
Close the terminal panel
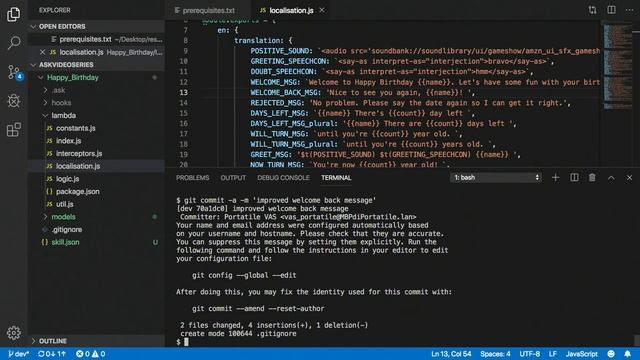click(629, 178)
